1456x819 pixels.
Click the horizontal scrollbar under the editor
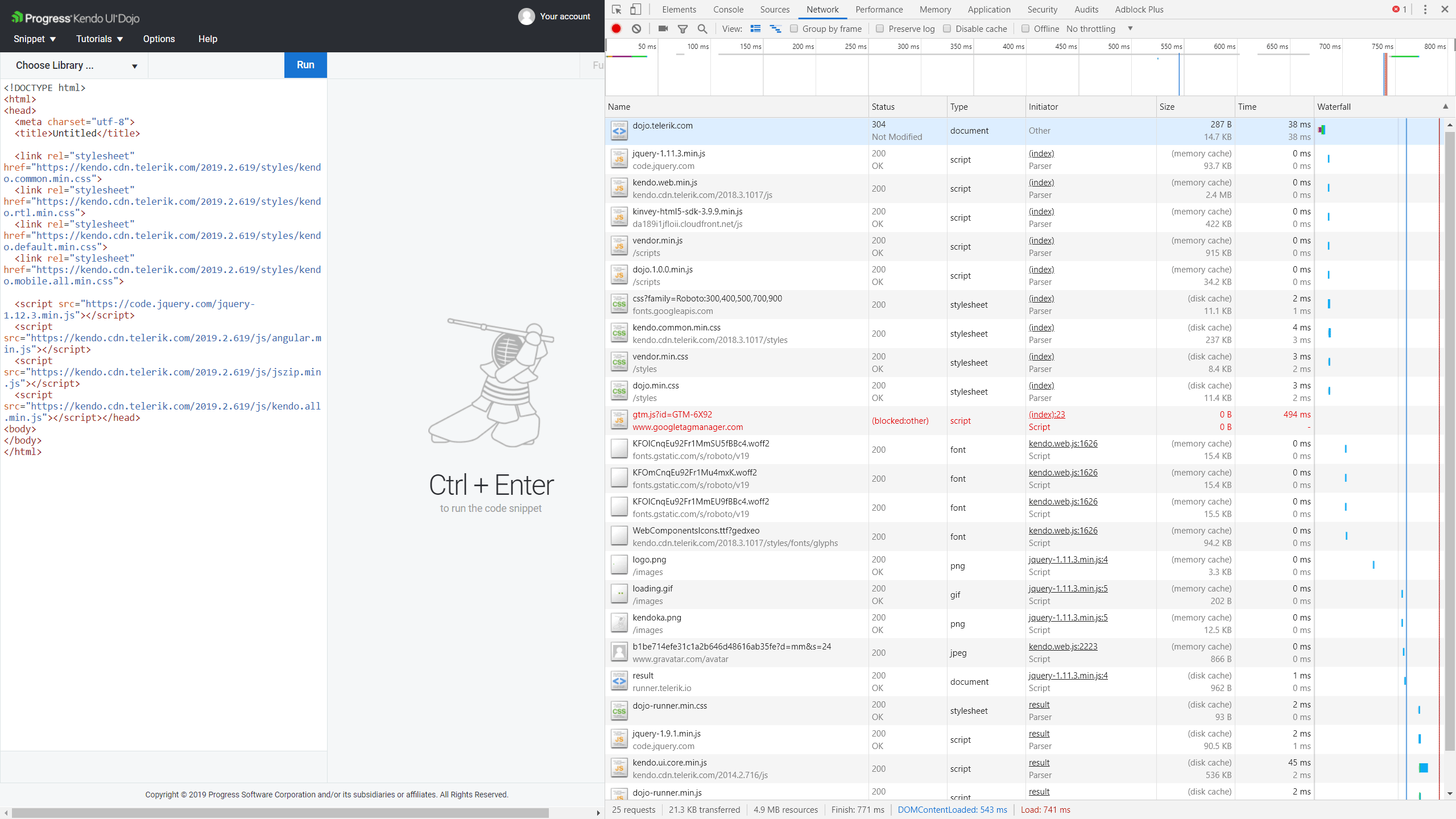tap(280, 813)
